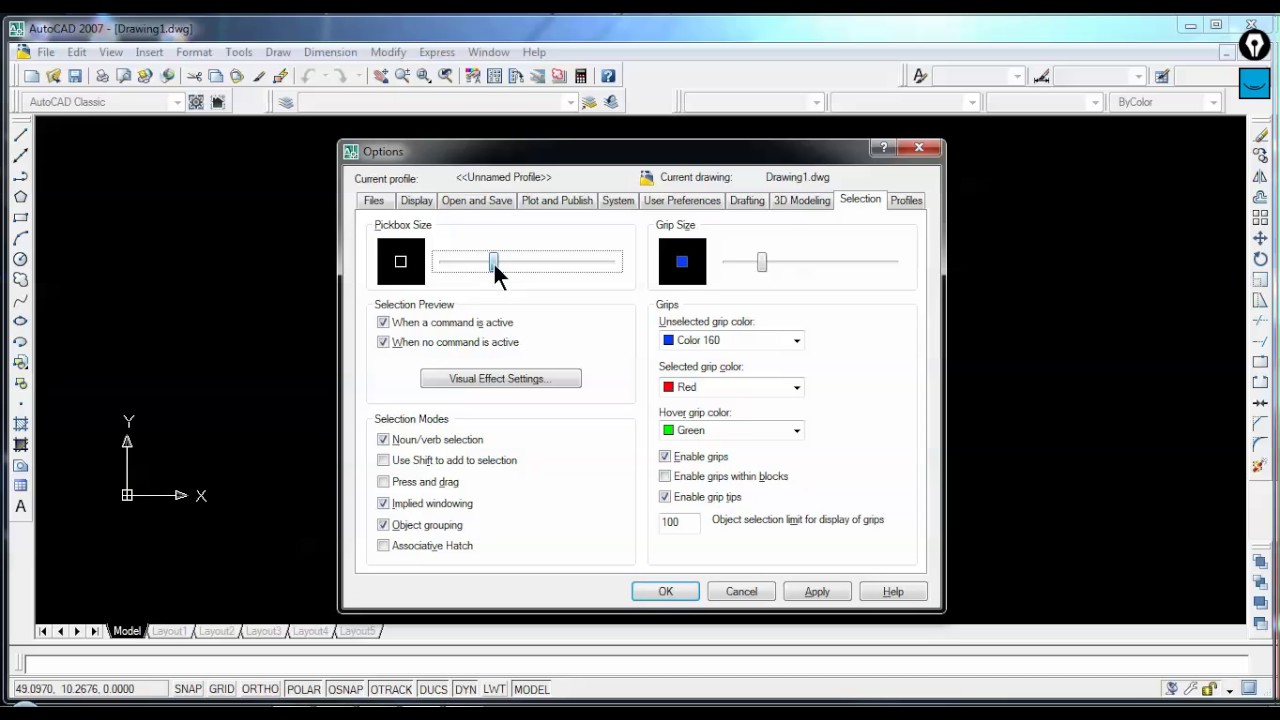The image size is (1280, 720).
Task: Select the Hatch tool
Action: coord(20,424)
